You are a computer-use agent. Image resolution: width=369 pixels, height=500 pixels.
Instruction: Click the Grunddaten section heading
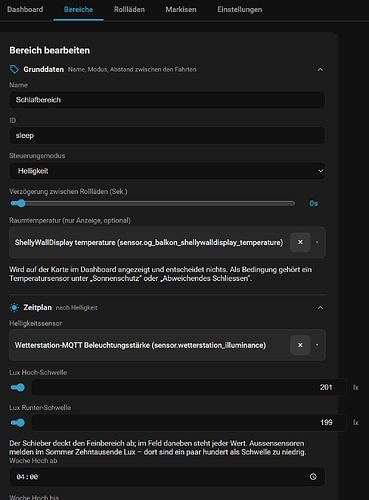pyautogui.click(x=43, y=69)
